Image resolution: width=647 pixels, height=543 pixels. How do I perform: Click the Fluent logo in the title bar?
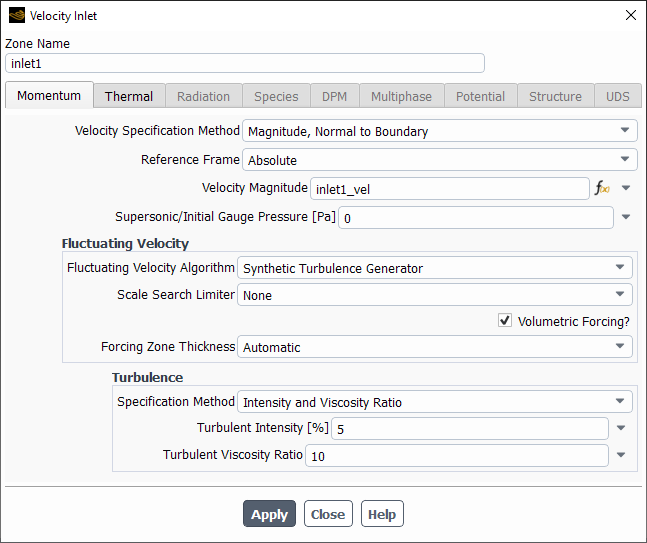16,15
